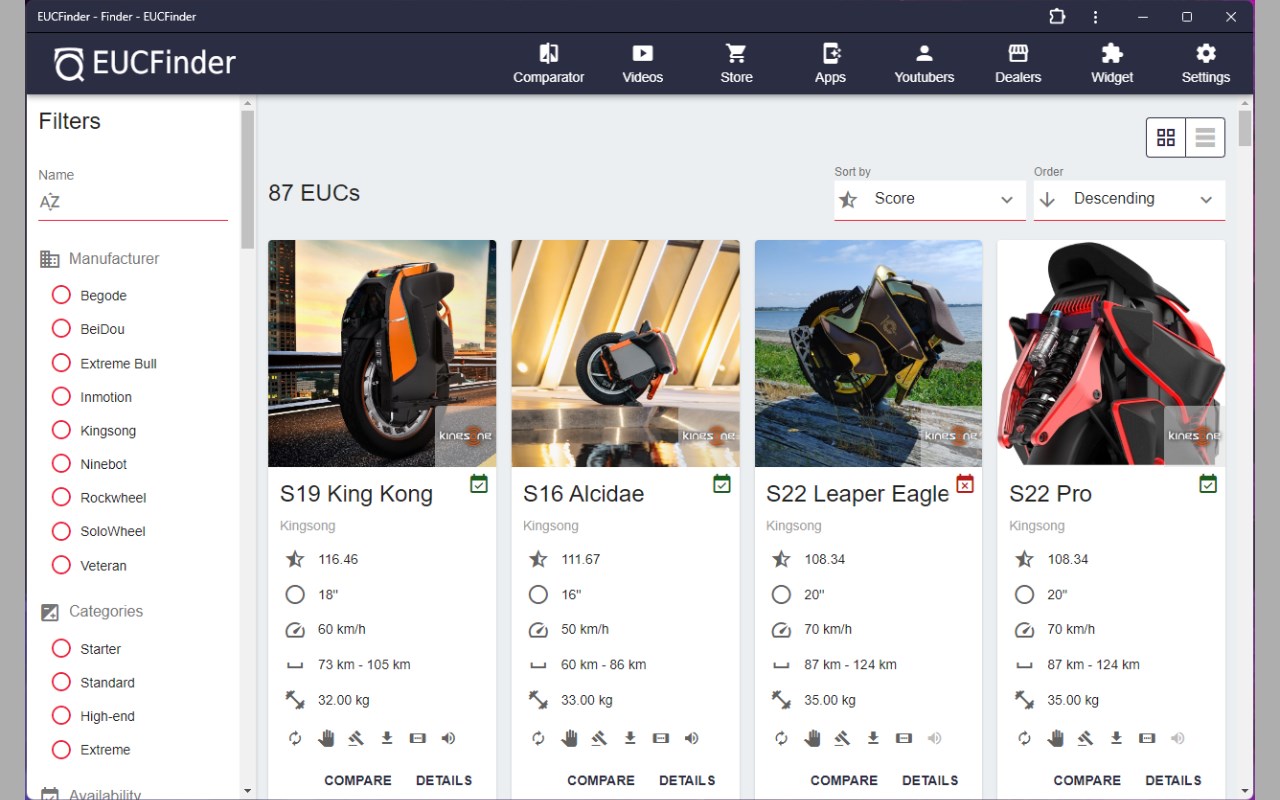Click DETAILS on S22 Pro

(x=1173, y=780)
